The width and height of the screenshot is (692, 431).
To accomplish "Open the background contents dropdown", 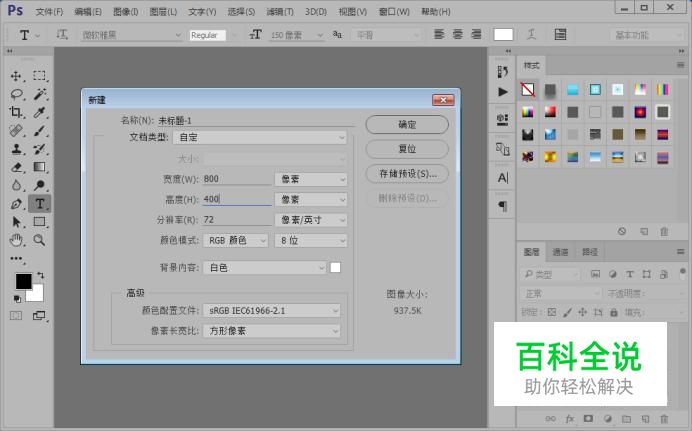I will (x=264, y=268).
